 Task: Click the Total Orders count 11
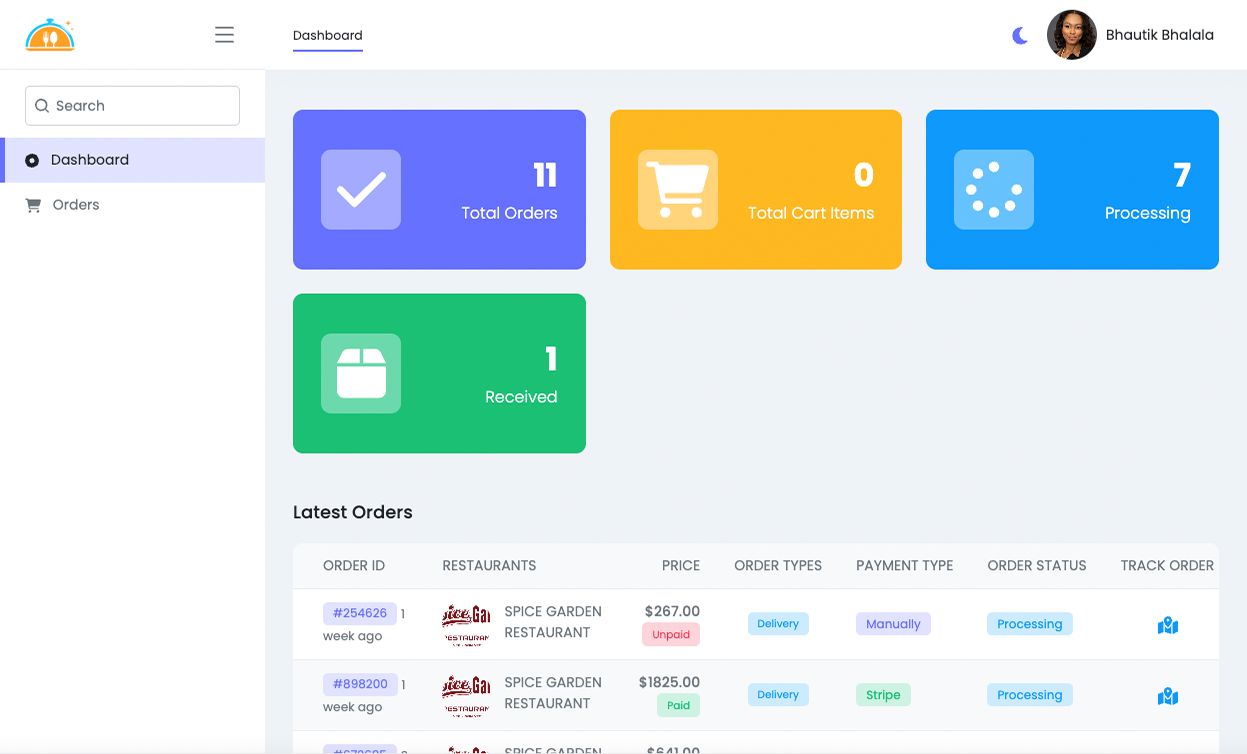[545, 175]
